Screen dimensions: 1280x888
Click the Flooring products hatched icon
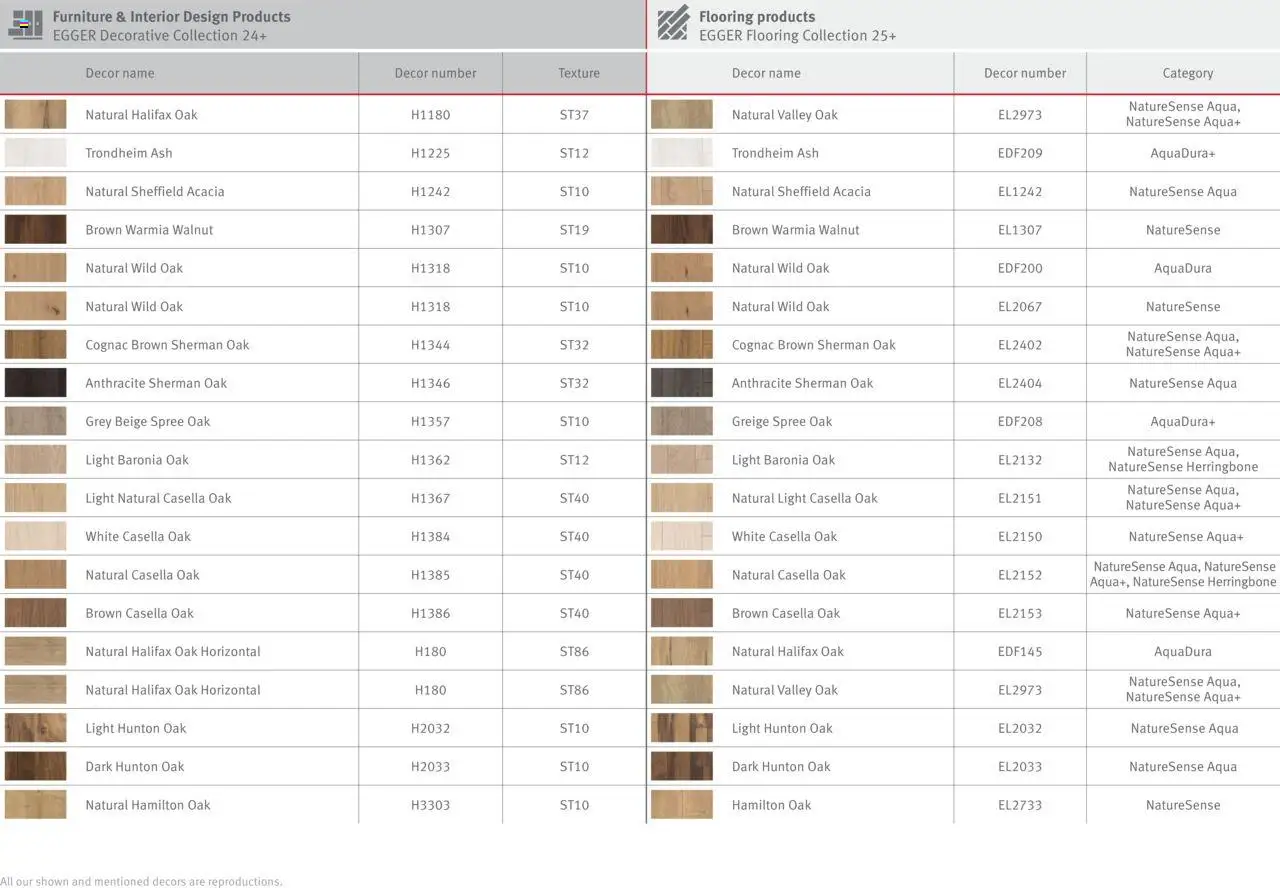(673, 23)
